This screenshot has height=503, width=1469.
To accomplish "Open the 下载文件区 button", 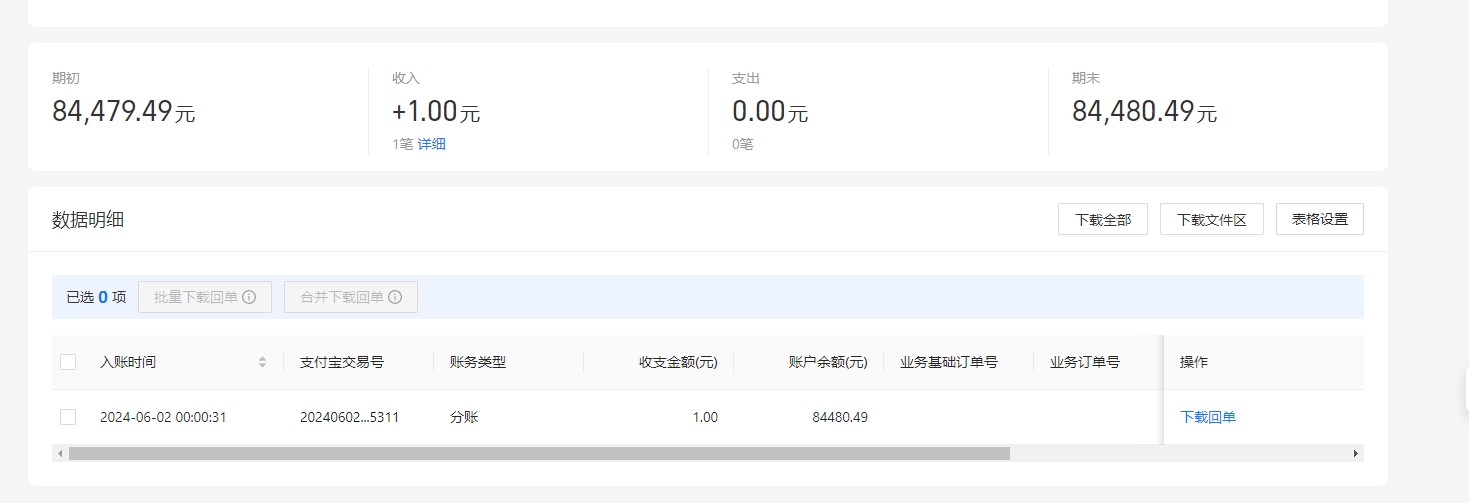I will (x=1212, y=219).
